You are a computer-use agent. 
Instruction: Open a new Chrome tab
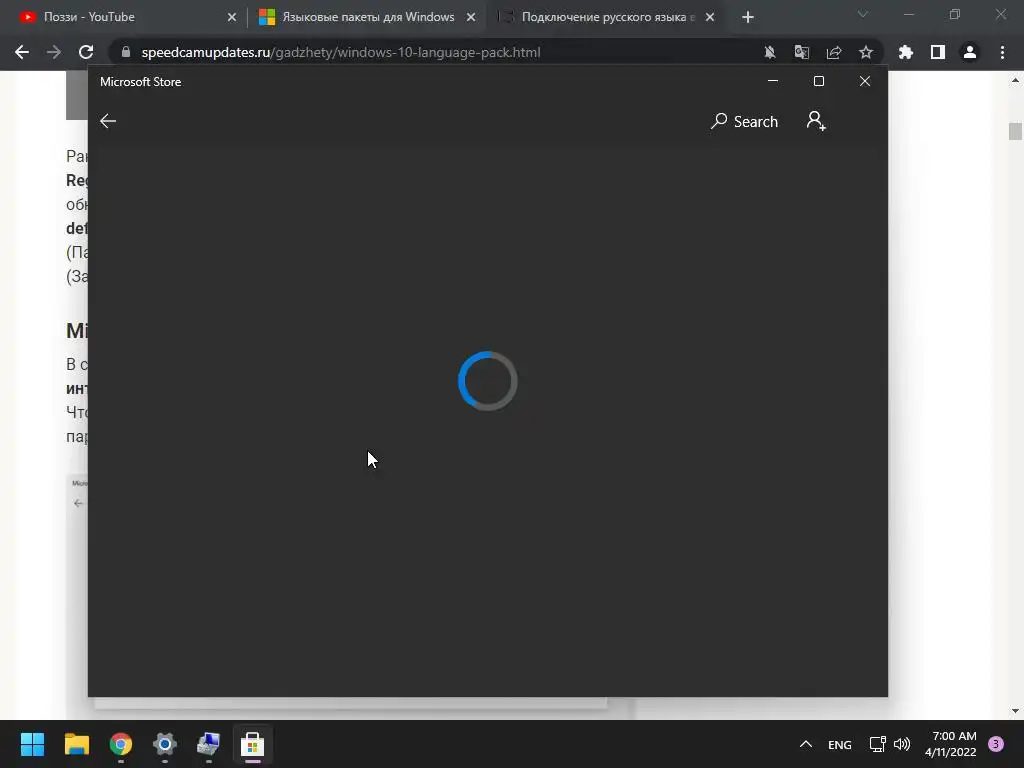tap(748, 17)
